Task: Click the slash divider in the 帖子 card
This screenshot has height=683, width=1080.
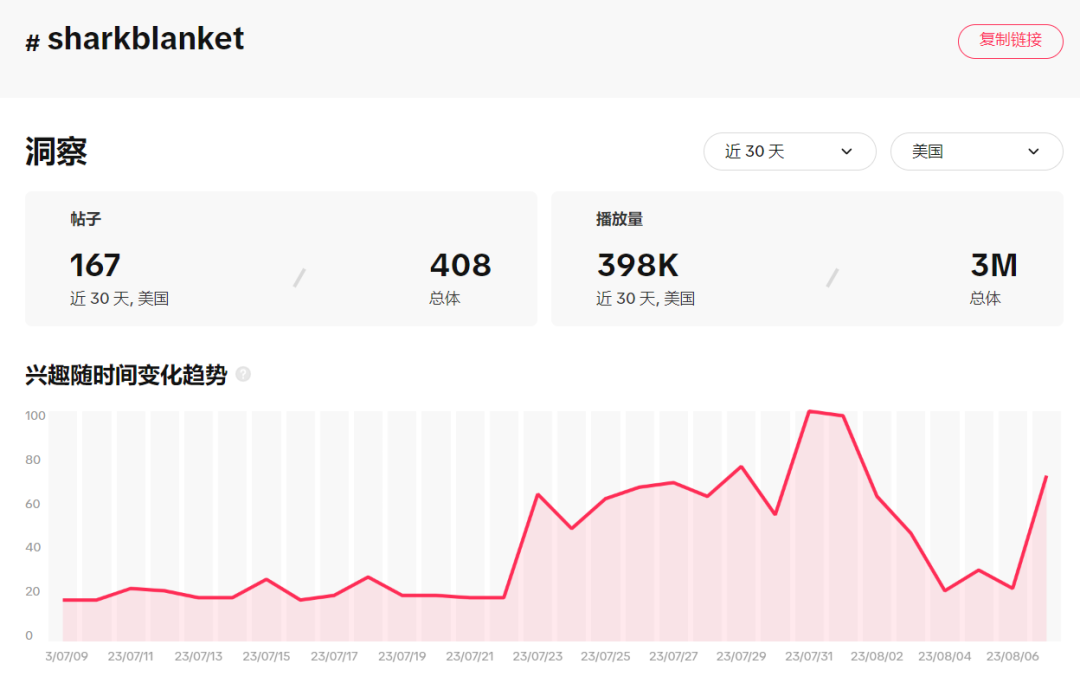Action: click(299, 278)
